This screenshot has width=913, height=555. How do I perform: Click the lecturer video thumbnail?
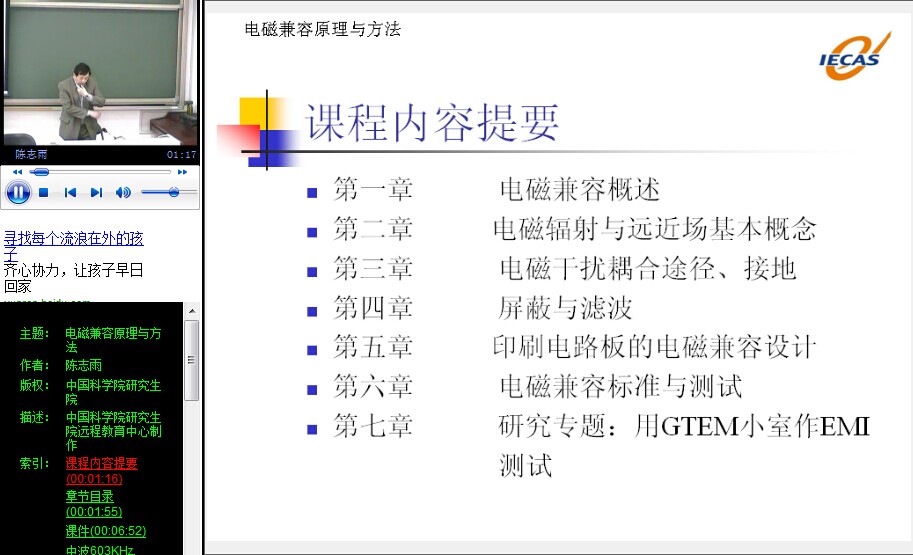pos(100,73)
